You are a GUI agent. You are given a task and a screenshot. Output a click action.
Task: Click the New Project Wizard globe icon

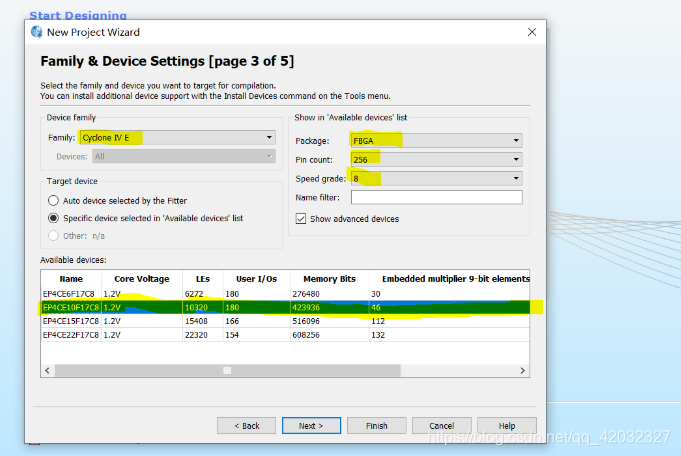(x=36, y=32)
